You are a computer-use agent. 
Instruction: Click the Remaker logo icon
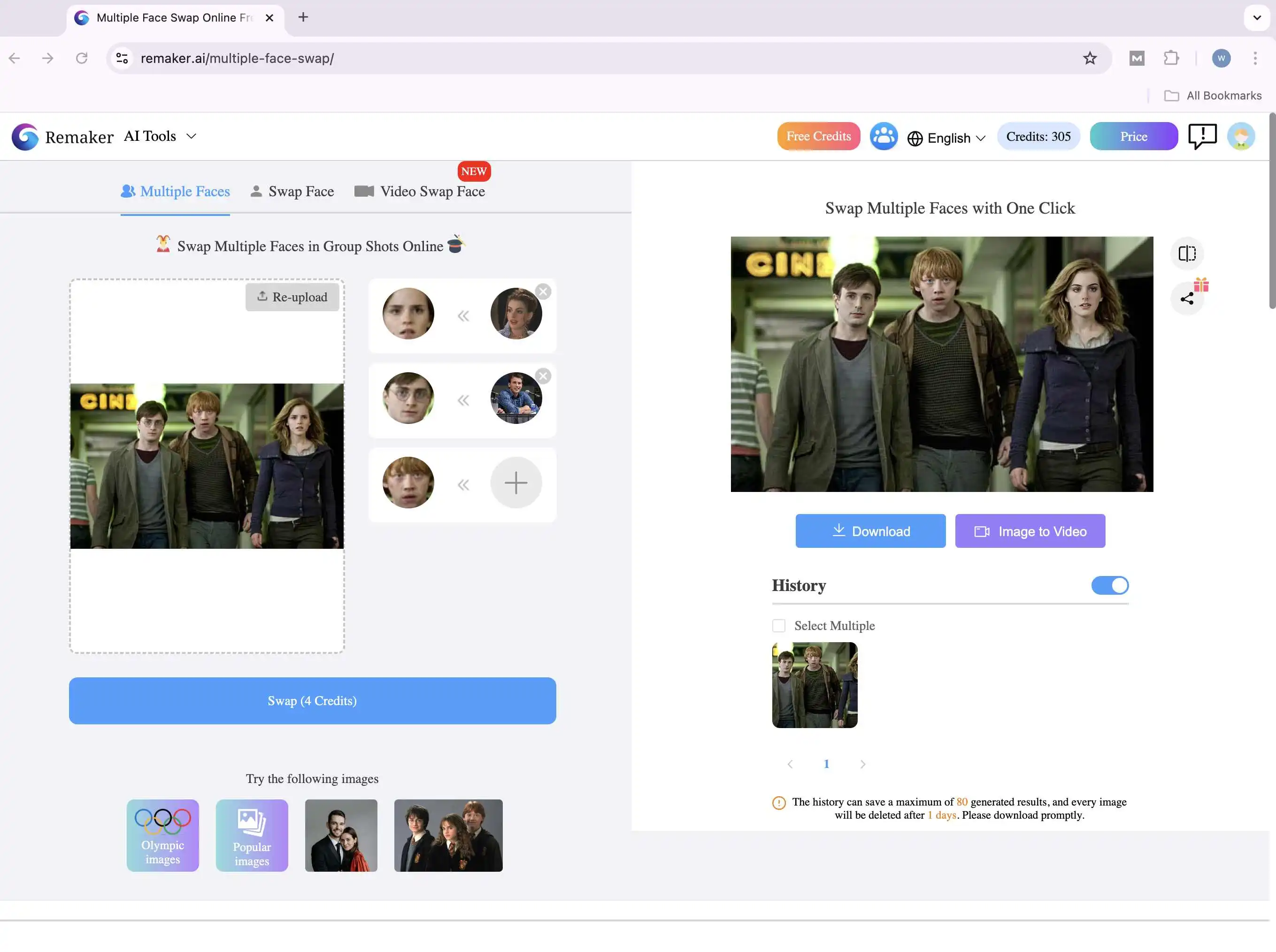25,137
